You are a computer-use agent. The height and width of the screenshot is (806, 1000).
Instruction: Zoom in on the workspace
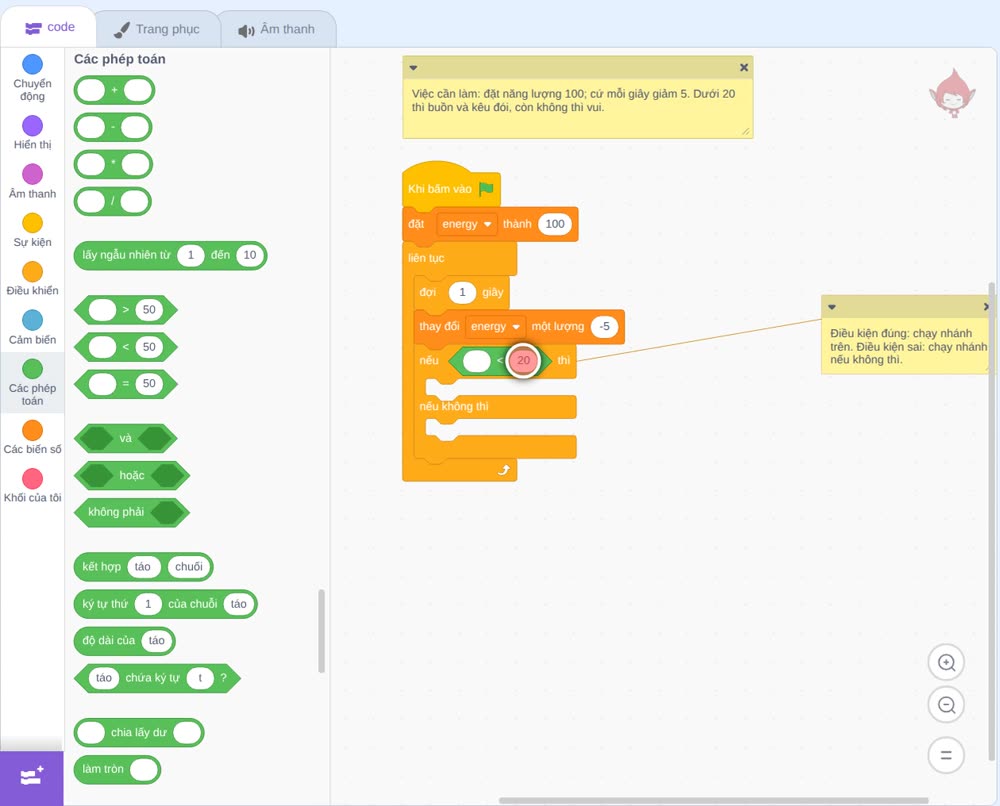tap(946, 663)
